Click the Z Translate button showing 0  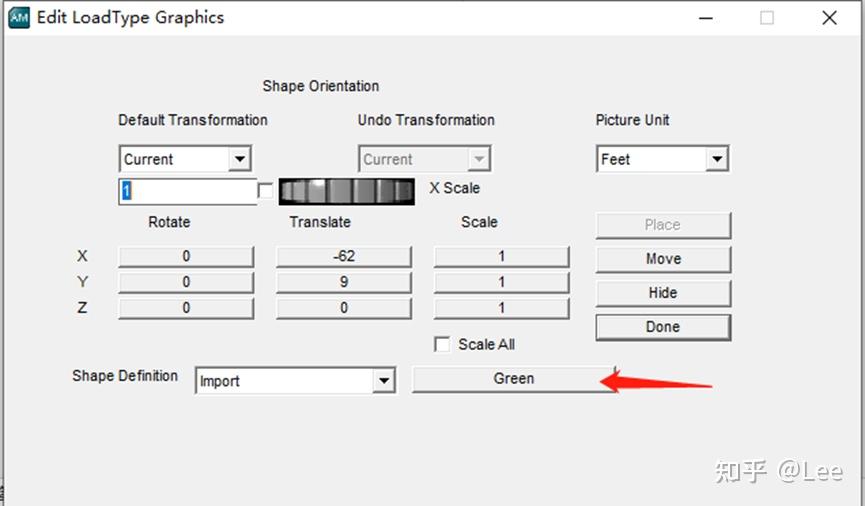pyautogui.click(x=344, y=308)
